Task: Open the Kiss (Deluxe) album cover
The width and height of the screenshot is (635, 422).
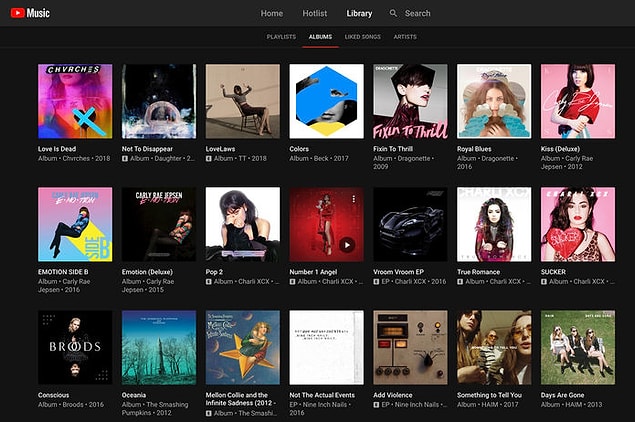Action: 578,101
